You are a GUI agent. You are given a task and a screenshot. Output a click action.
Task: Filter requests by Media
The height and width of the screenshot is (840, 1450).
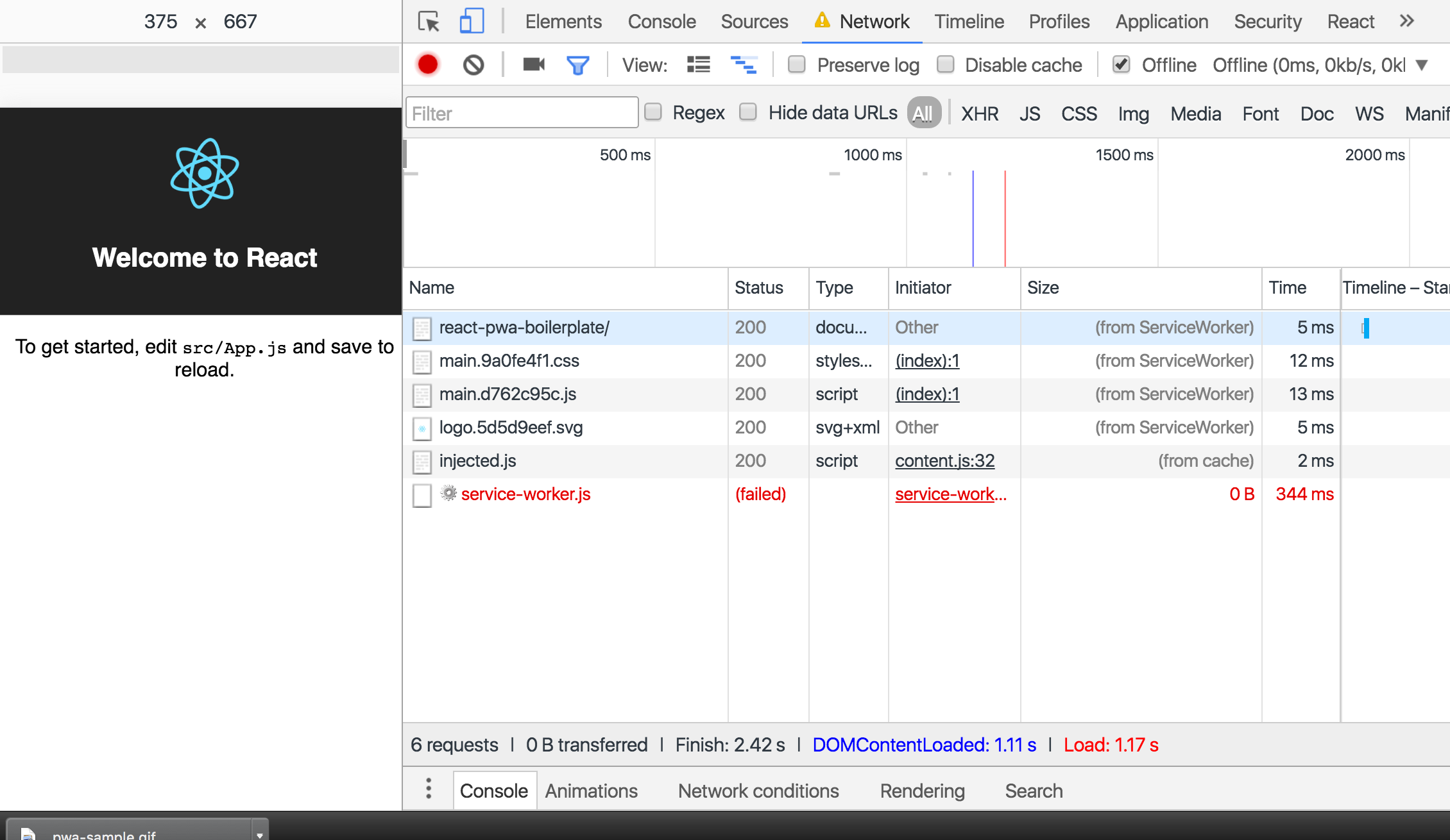(x=1195, y=113)
